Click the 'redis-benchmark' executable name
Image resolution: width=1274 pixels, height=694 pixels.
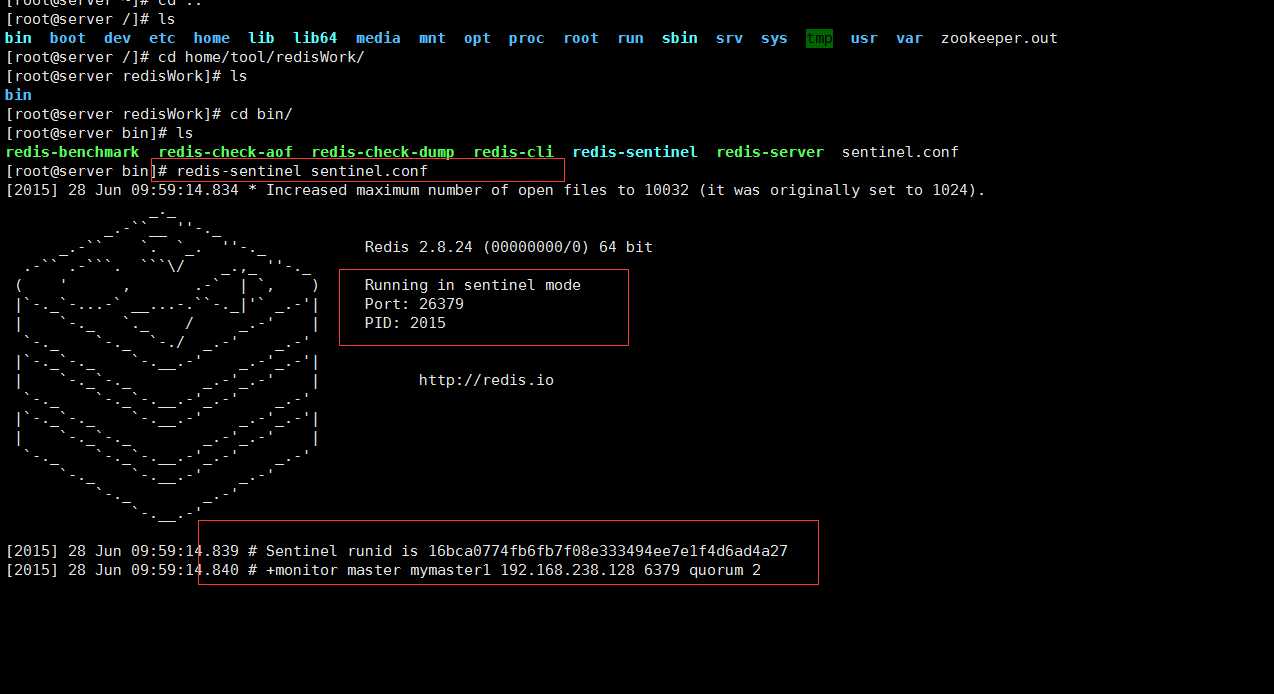coord(72,152)
